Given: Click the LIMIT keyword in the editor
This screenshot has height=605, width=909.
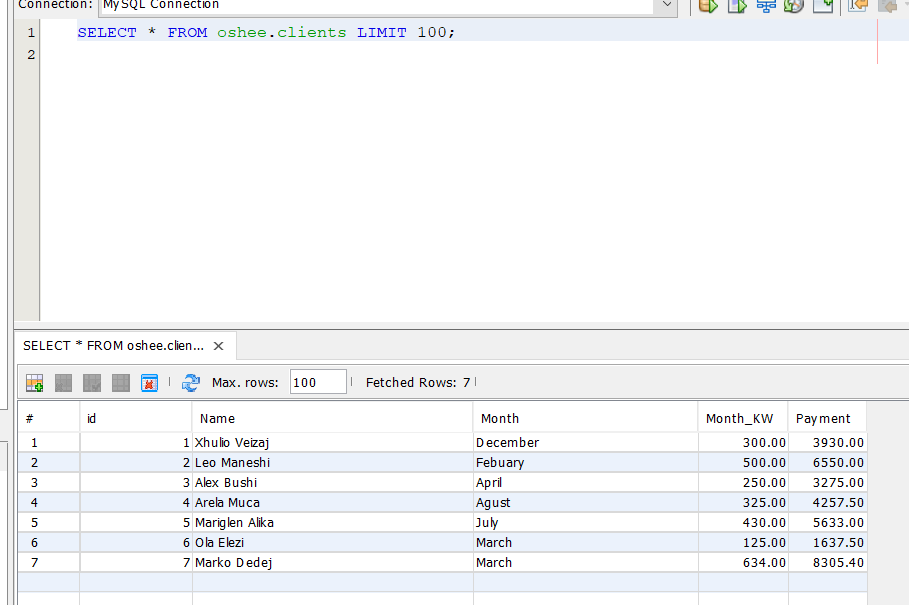Looking at the screenshot, I should pos(381,32).
